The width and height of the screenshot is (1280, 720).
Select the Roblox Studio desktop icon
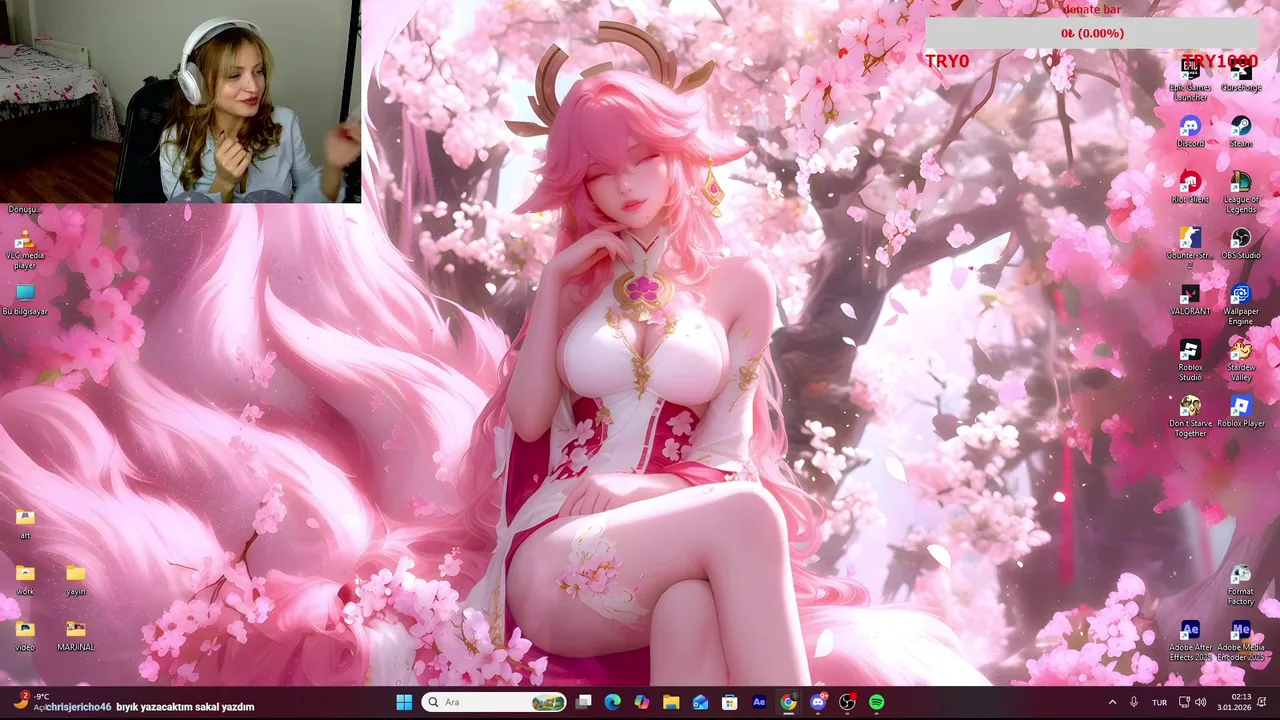pos(1190,360)
